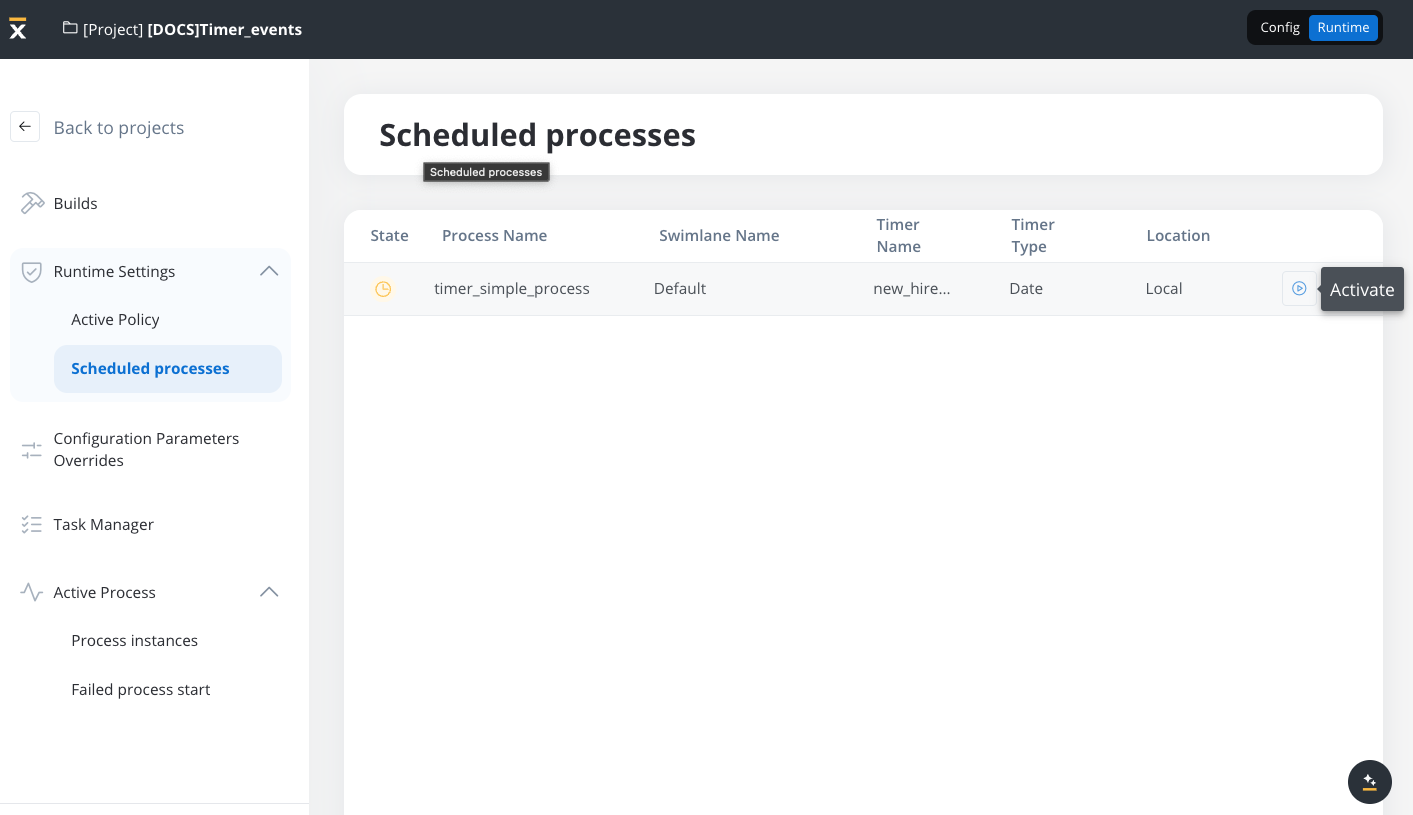Click the Timer Name column header

(x=898, y=236)
